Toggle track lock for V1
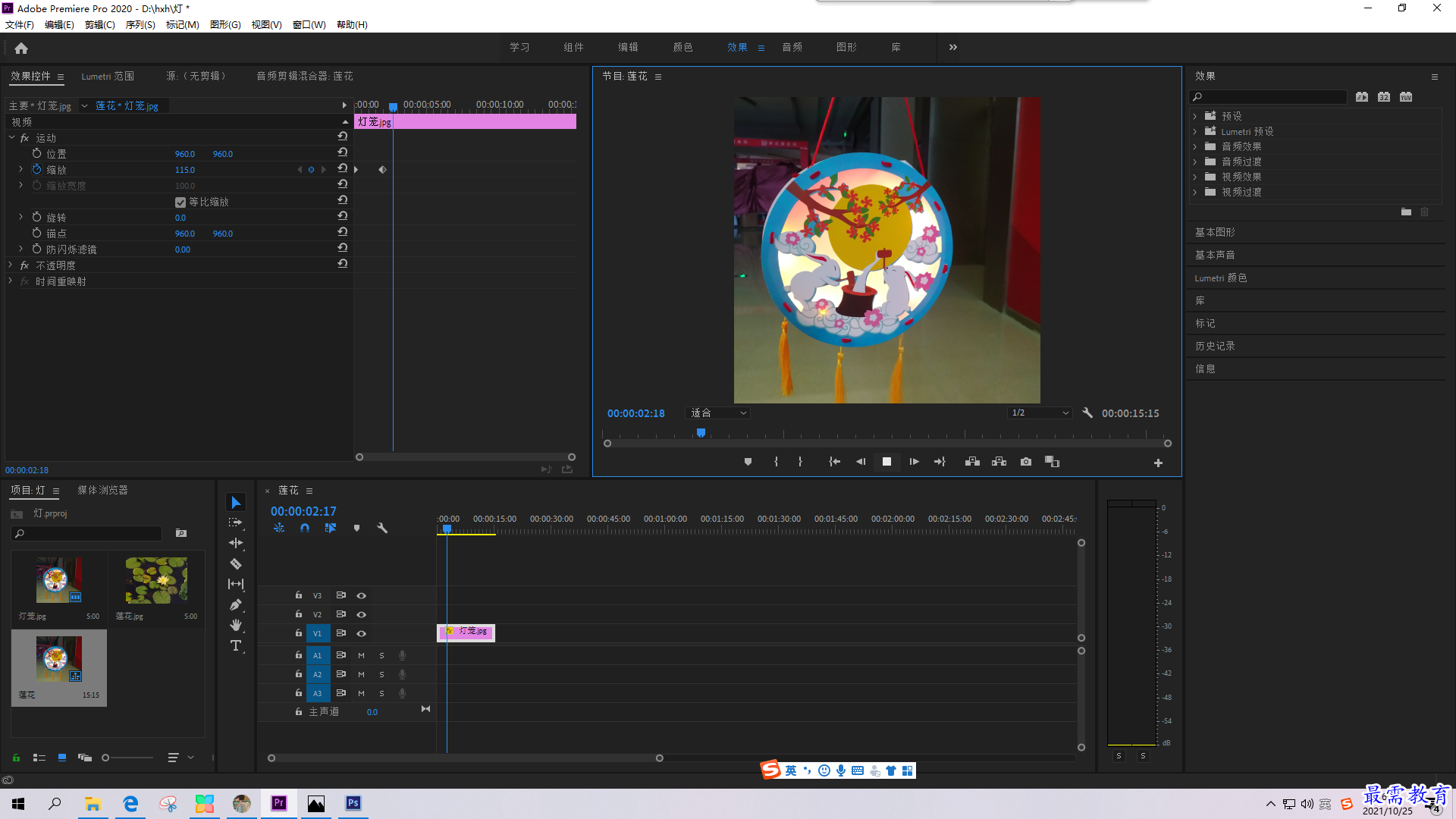 [x=299, y=633]
